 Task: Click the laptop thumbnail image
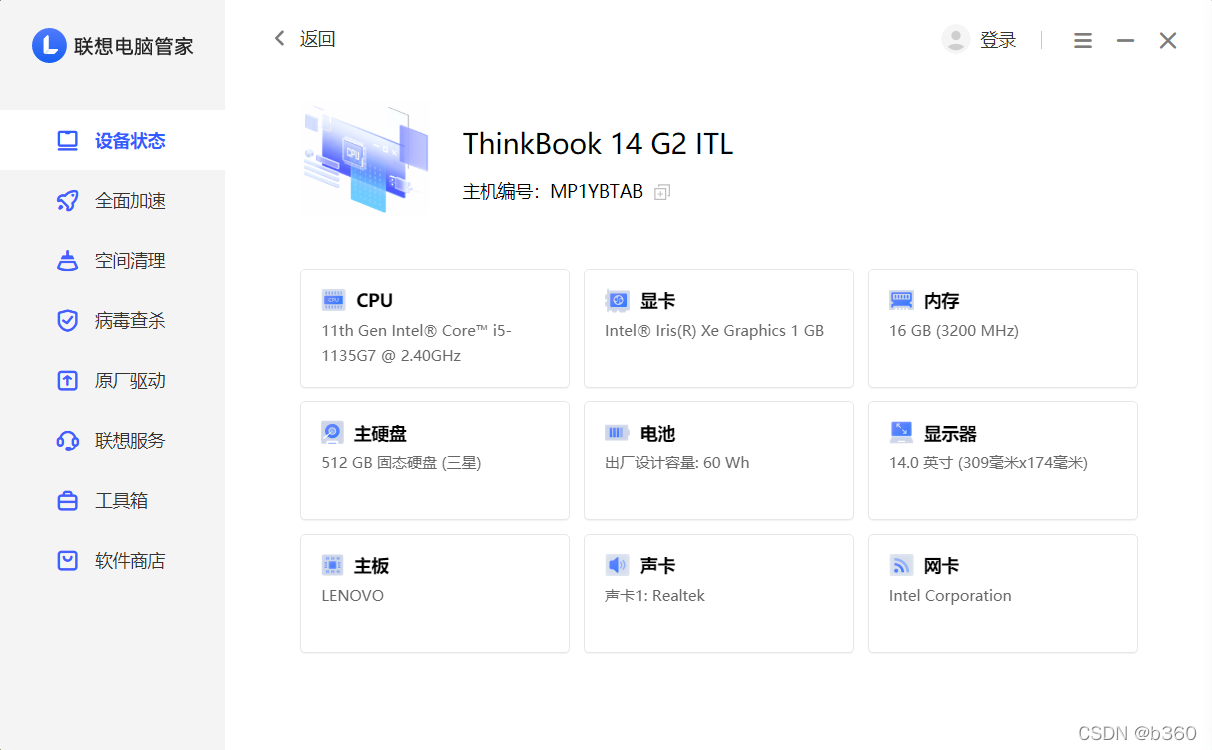(x=366, y=158)
